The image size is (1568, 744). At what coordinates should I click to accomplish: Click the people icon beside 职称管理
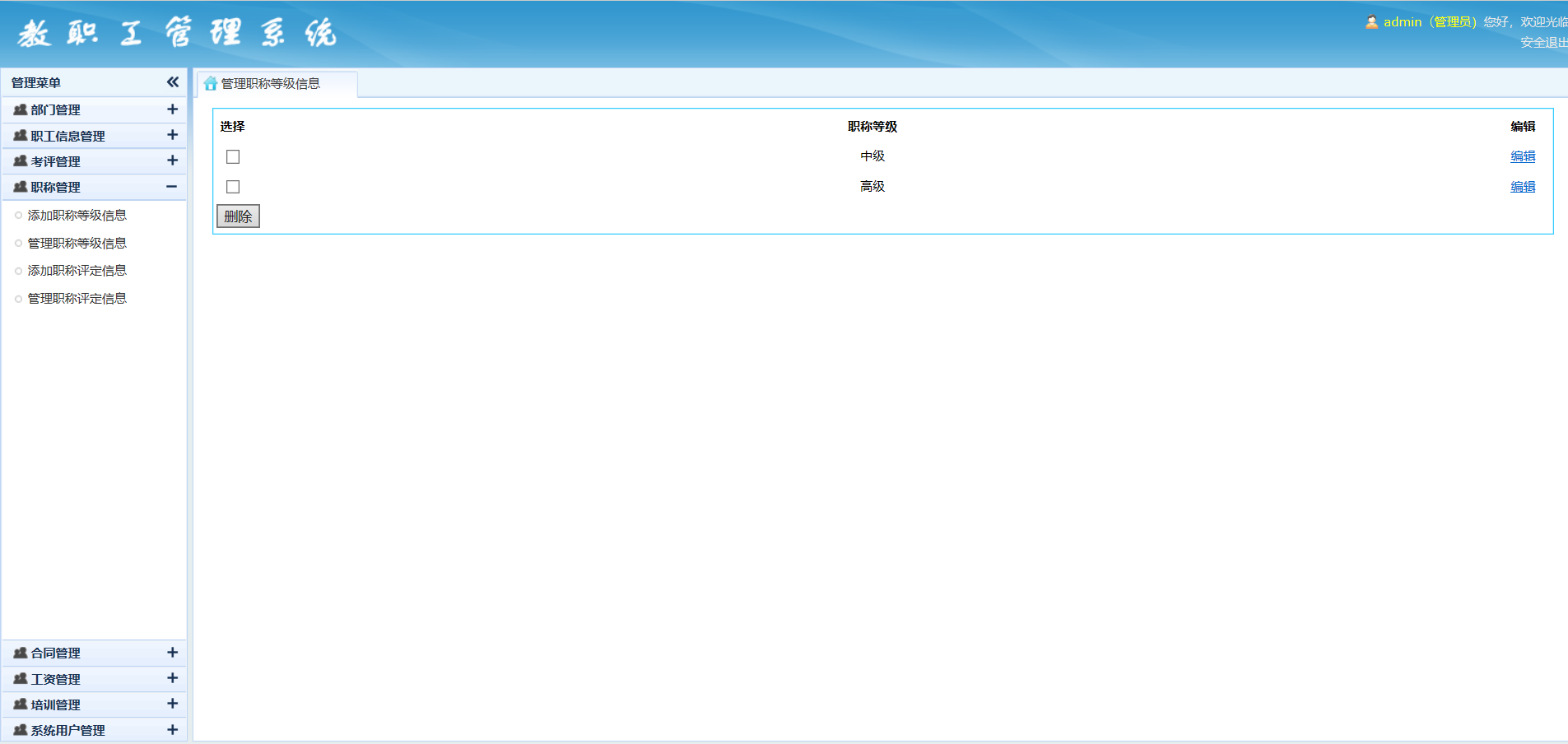pos(21,187)
